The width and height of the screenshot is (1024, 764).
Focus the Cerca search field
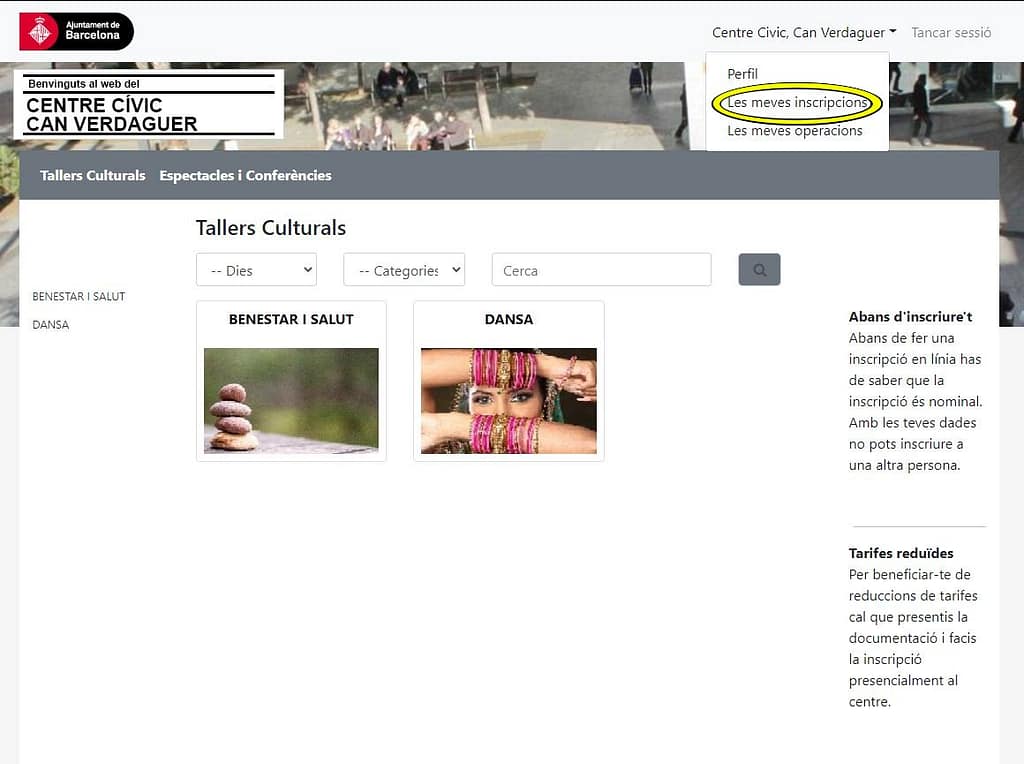(x=601, y=270)
